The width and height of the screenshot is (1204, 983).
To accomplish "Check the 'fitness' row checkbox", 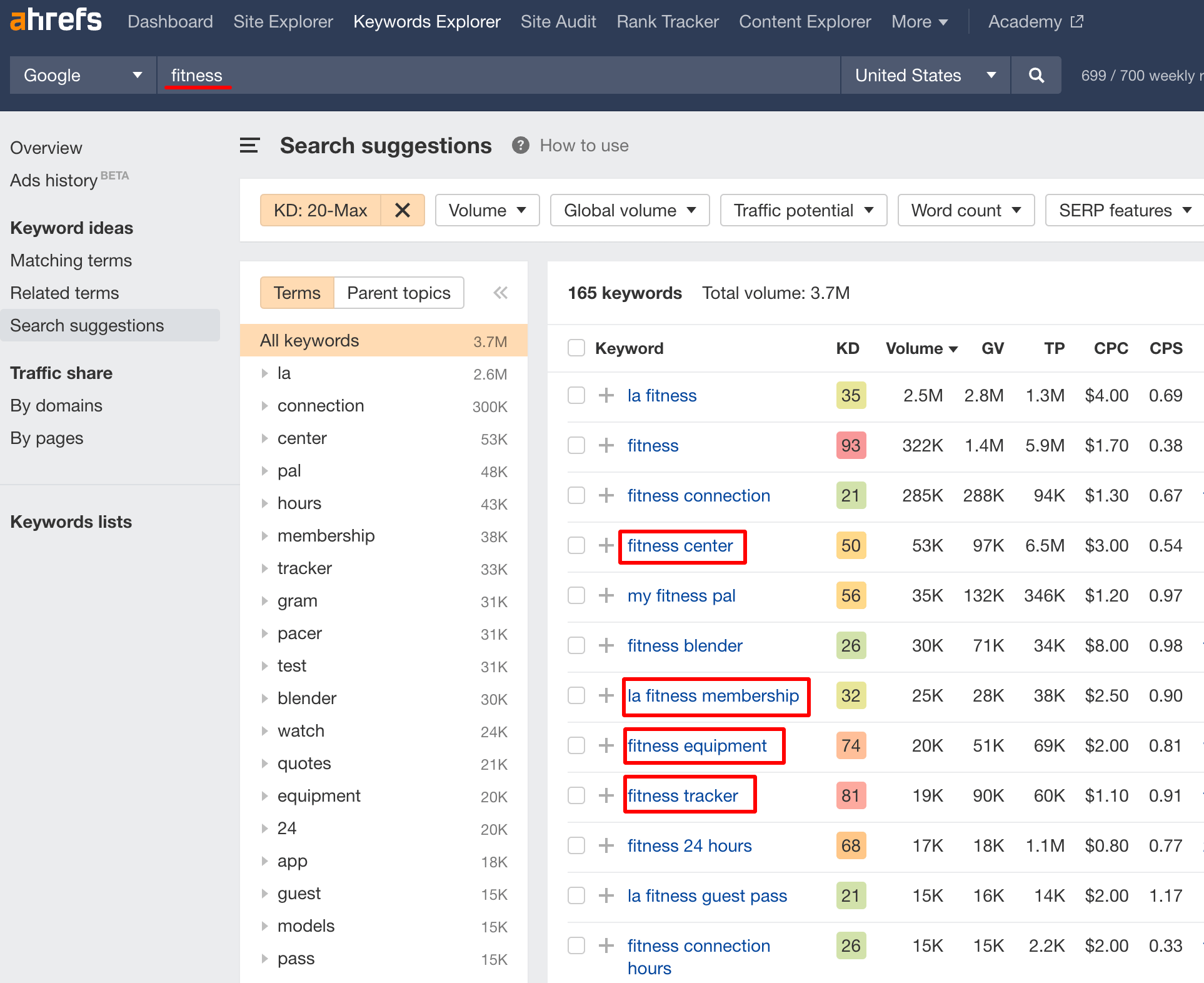I will (576, 445).
